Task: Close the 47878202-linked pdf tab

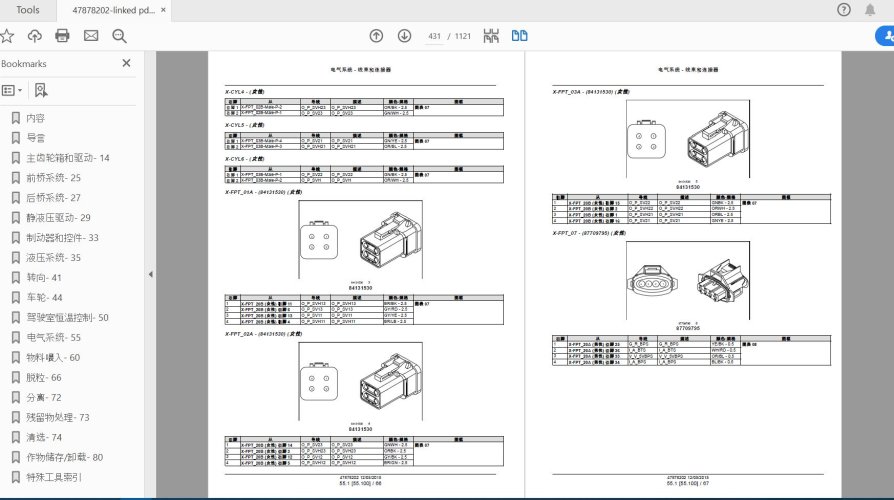Action: click(x=165, y=10)
